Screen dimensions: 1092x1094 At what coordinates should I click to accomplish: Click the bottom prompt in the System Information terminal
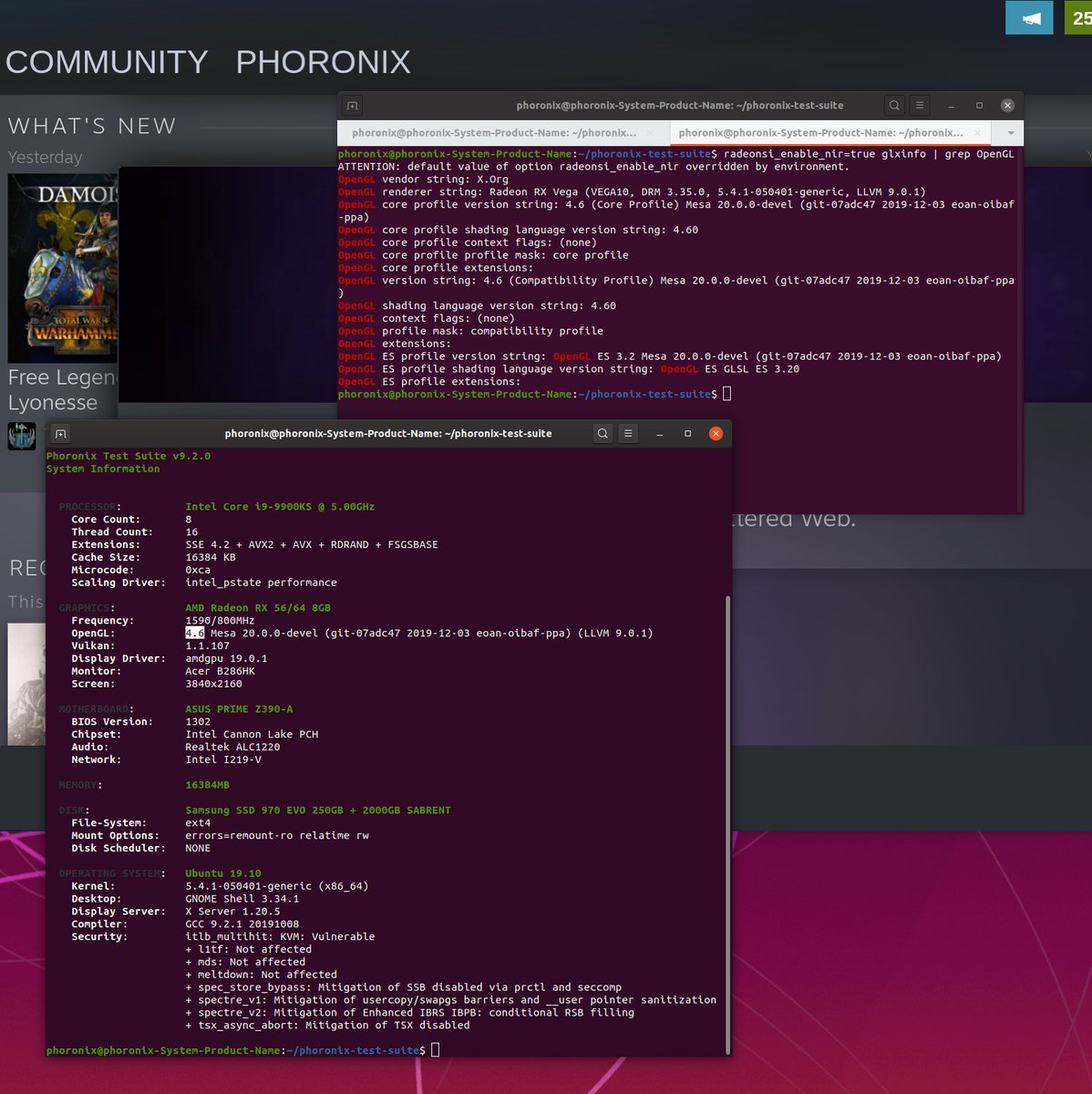click(242, 1050)
